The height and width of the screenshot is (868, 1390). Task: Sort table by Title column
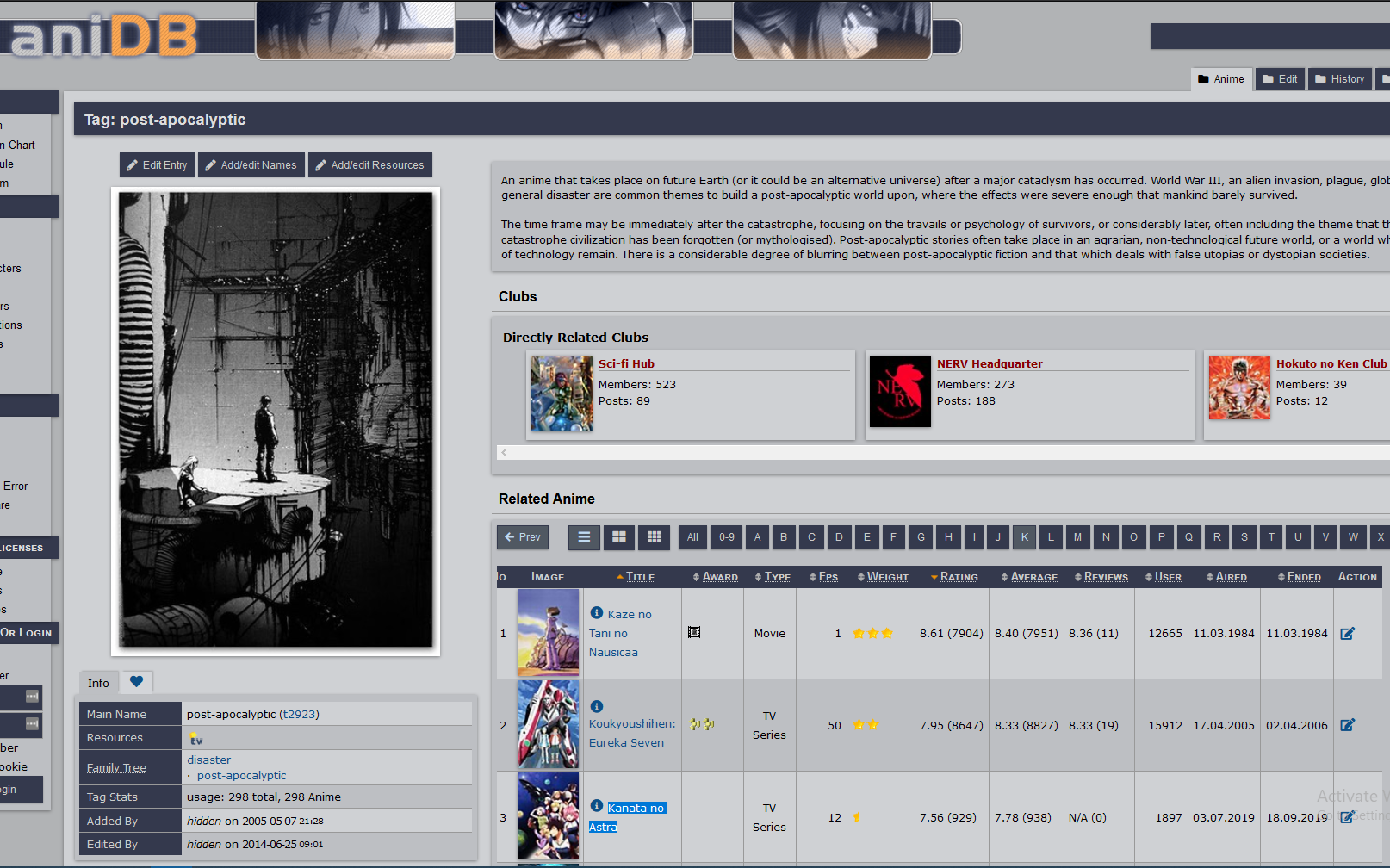640,577
